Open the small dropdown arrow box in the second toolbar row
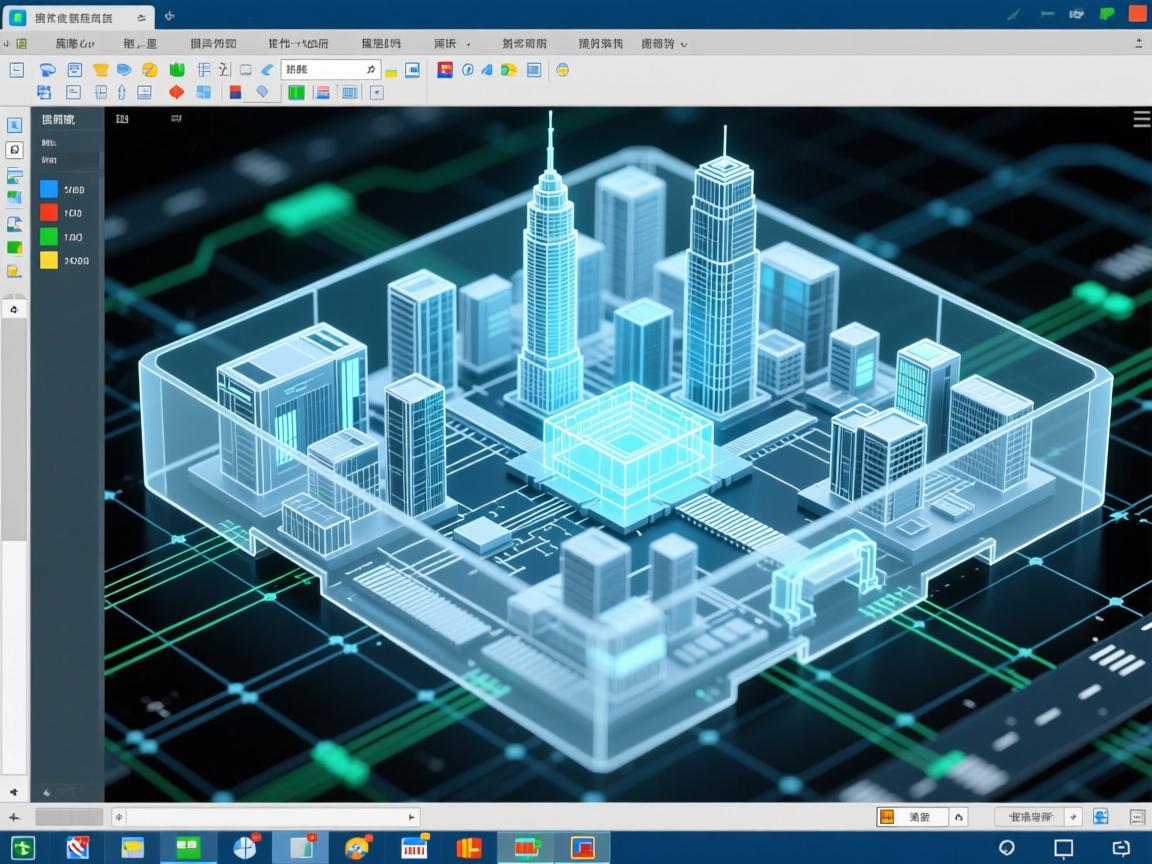Image resolution: width=1152 pixels, height=864 pixels. pyautogui.click(x=376, y=93)
